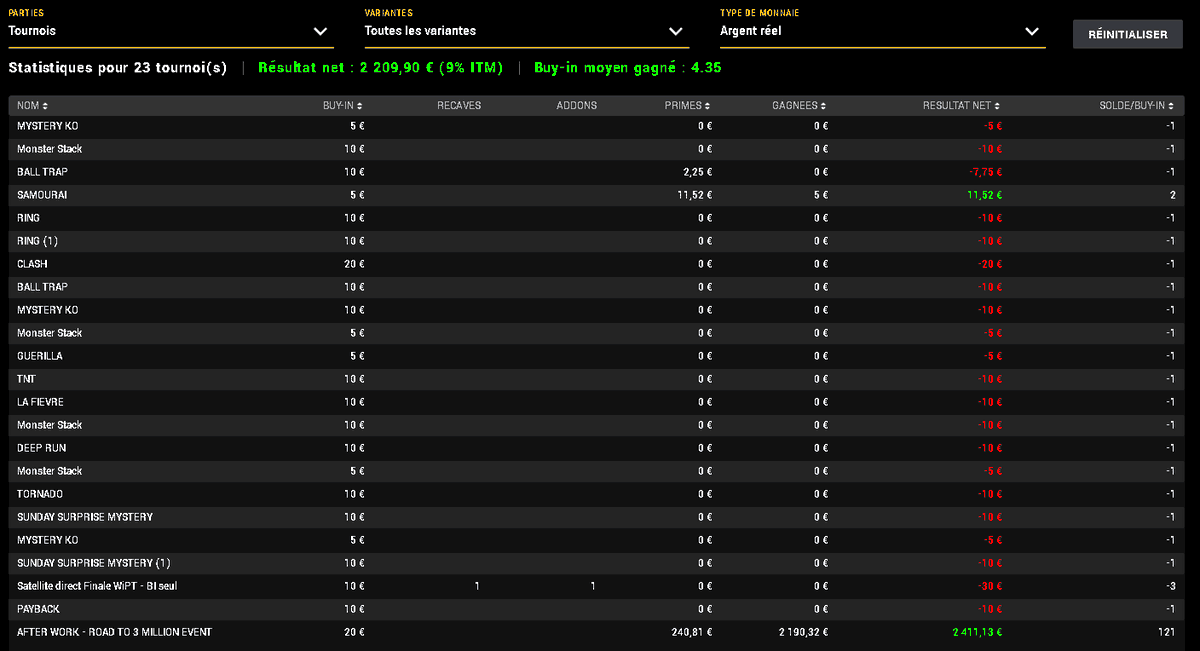Select the GUERILLA tournament row
The image size is (1200, 651).
[x=596, y=356]
